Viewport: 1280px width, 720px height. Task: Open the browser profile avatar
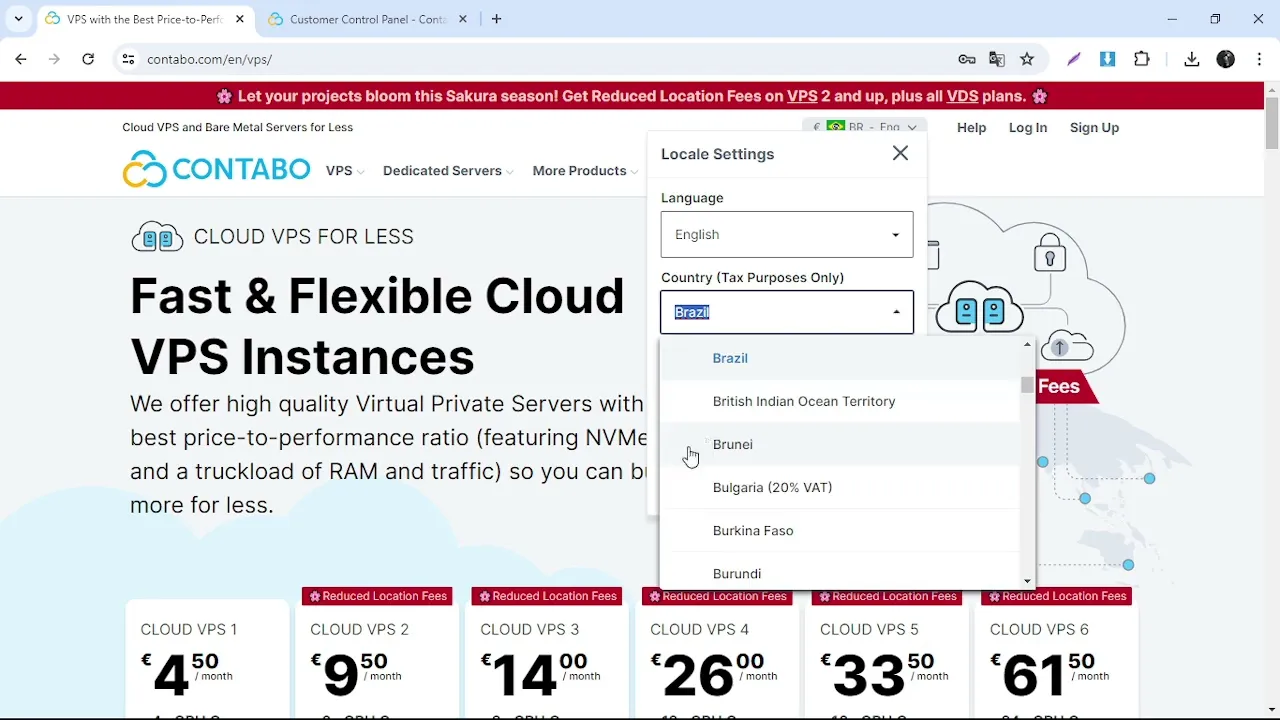pos(1226,59)
